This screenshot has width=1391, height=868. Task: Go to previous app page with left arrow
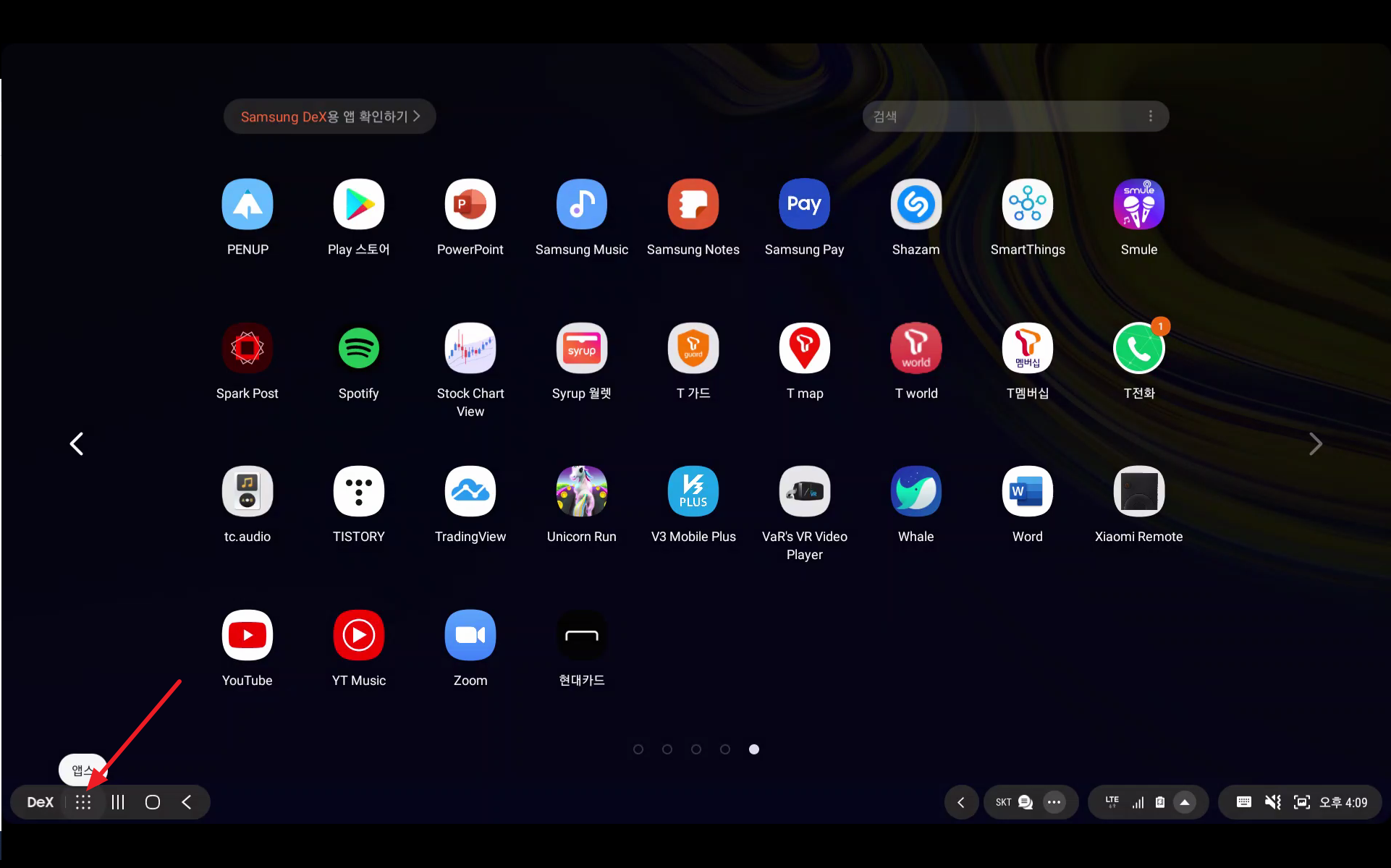pyautogui.click(x=77, y=444)
